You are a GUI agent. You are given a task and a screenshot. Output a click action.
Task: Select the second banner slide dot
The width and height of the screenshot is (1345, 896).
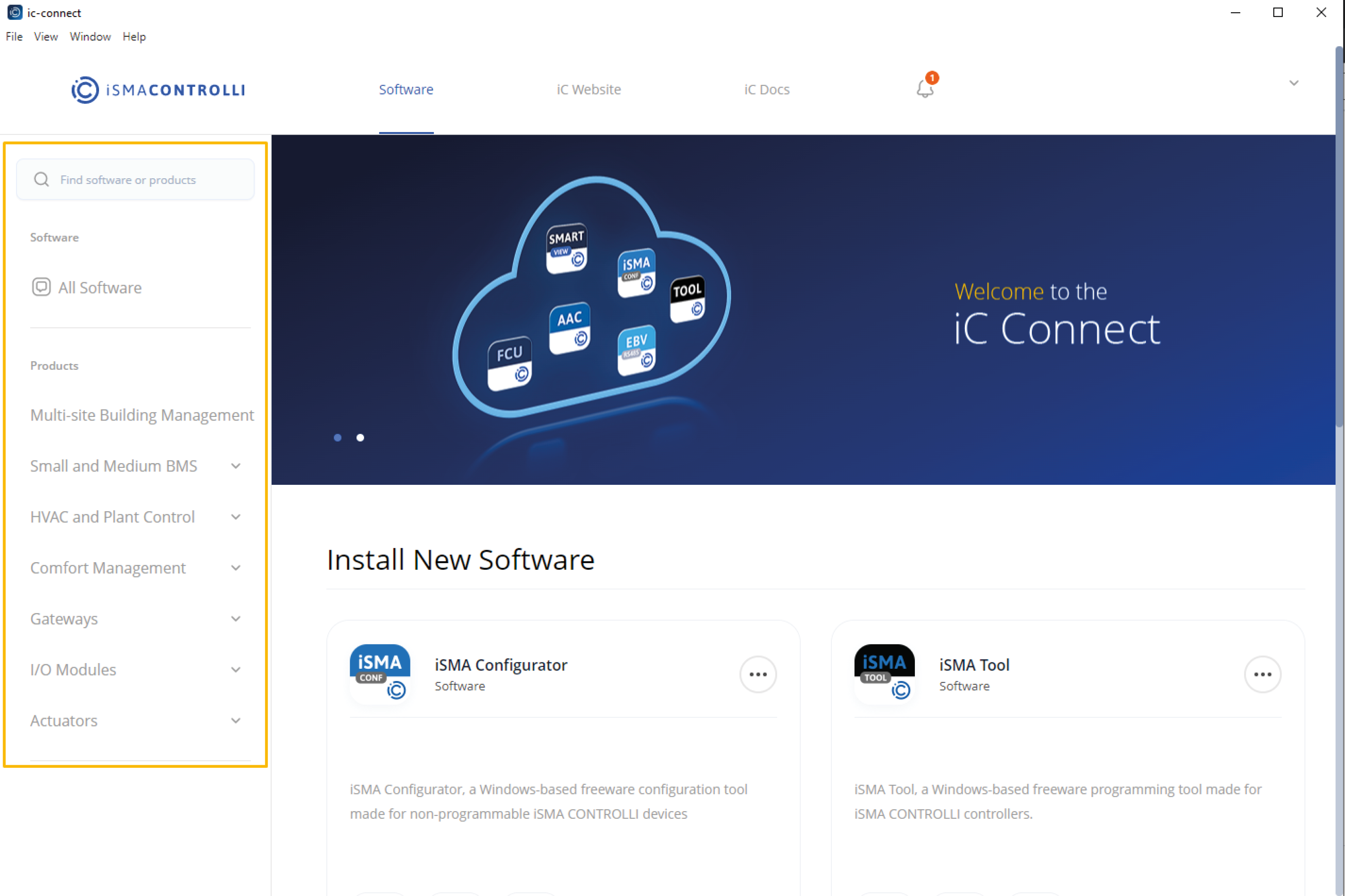pos(360,438)
